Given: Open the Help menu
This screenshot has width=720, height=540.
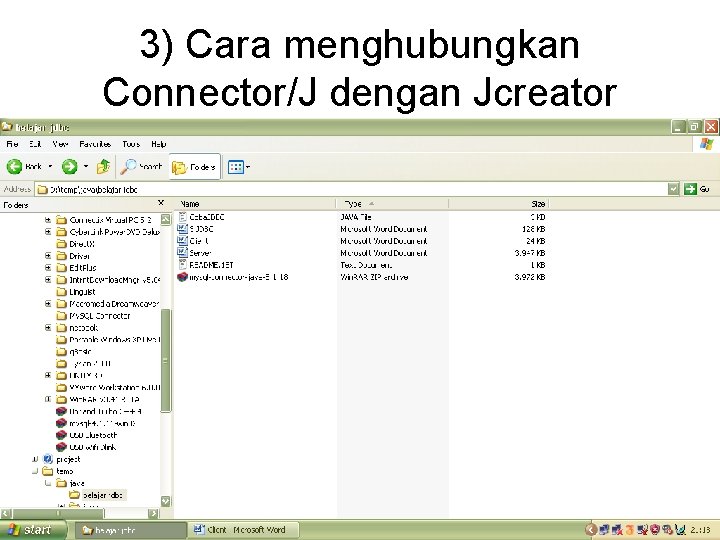Looking at the screenshot, I should 158,144.
